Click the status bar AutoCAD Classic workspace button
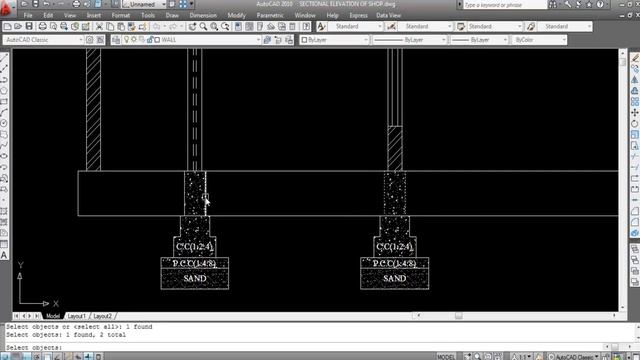 click(x=574, y=357)
